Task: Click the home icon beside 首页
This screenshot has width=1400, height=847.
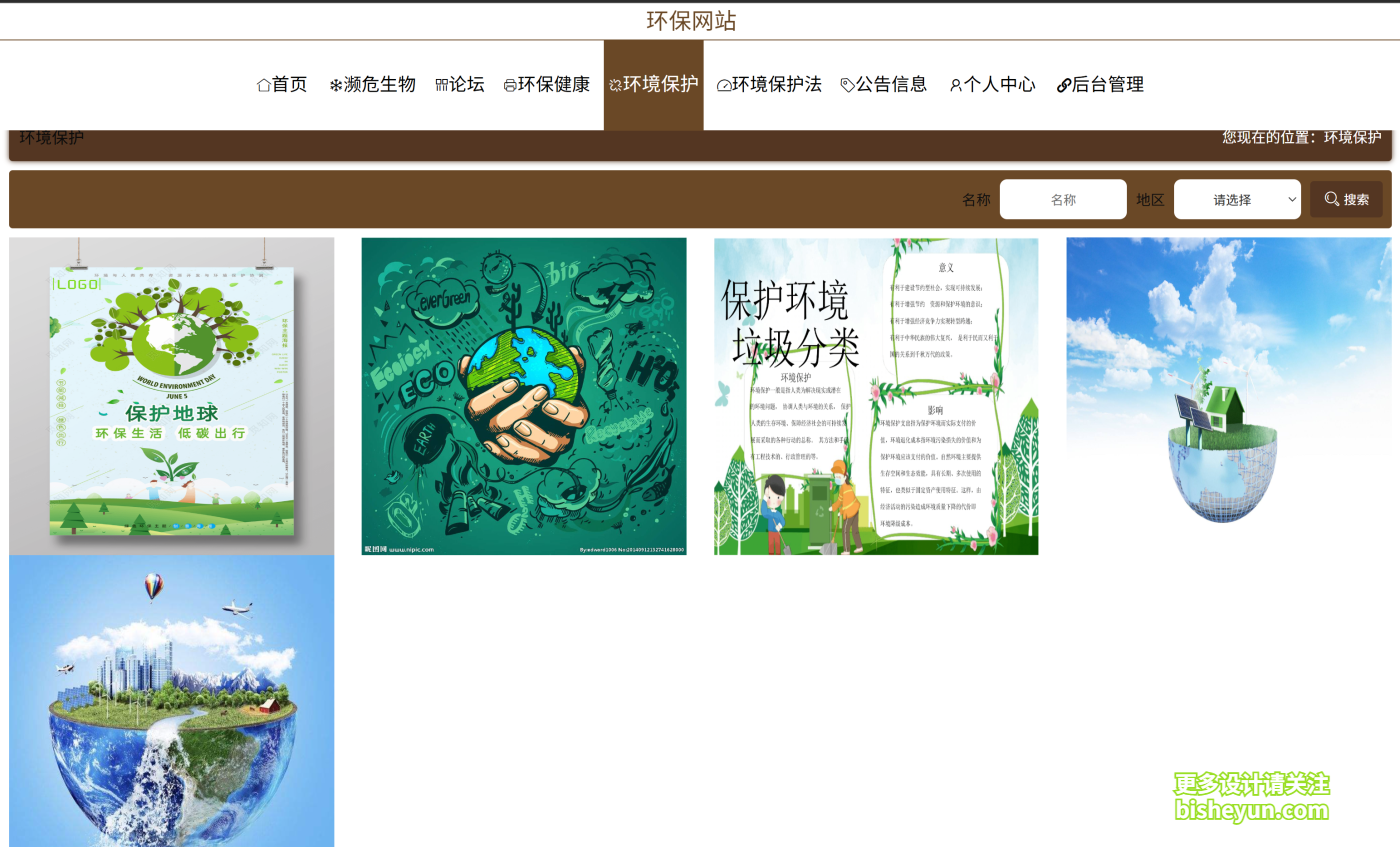Action: coord(262,84)
